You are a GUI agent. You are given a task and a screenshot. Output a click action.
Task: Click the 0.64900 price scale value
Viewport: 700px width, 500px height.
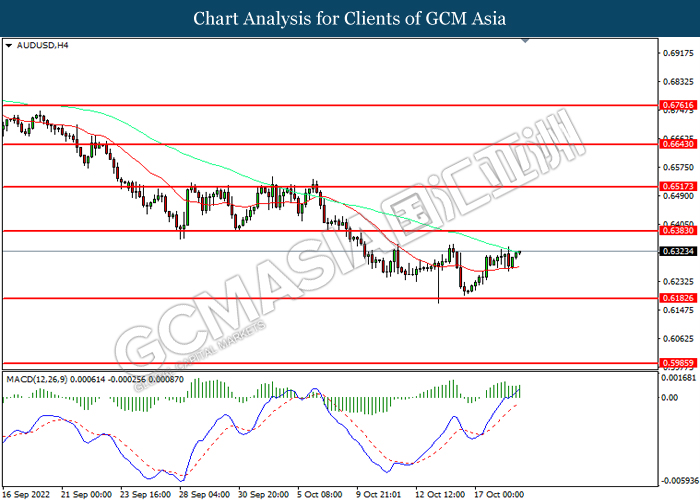coord(679,196)
